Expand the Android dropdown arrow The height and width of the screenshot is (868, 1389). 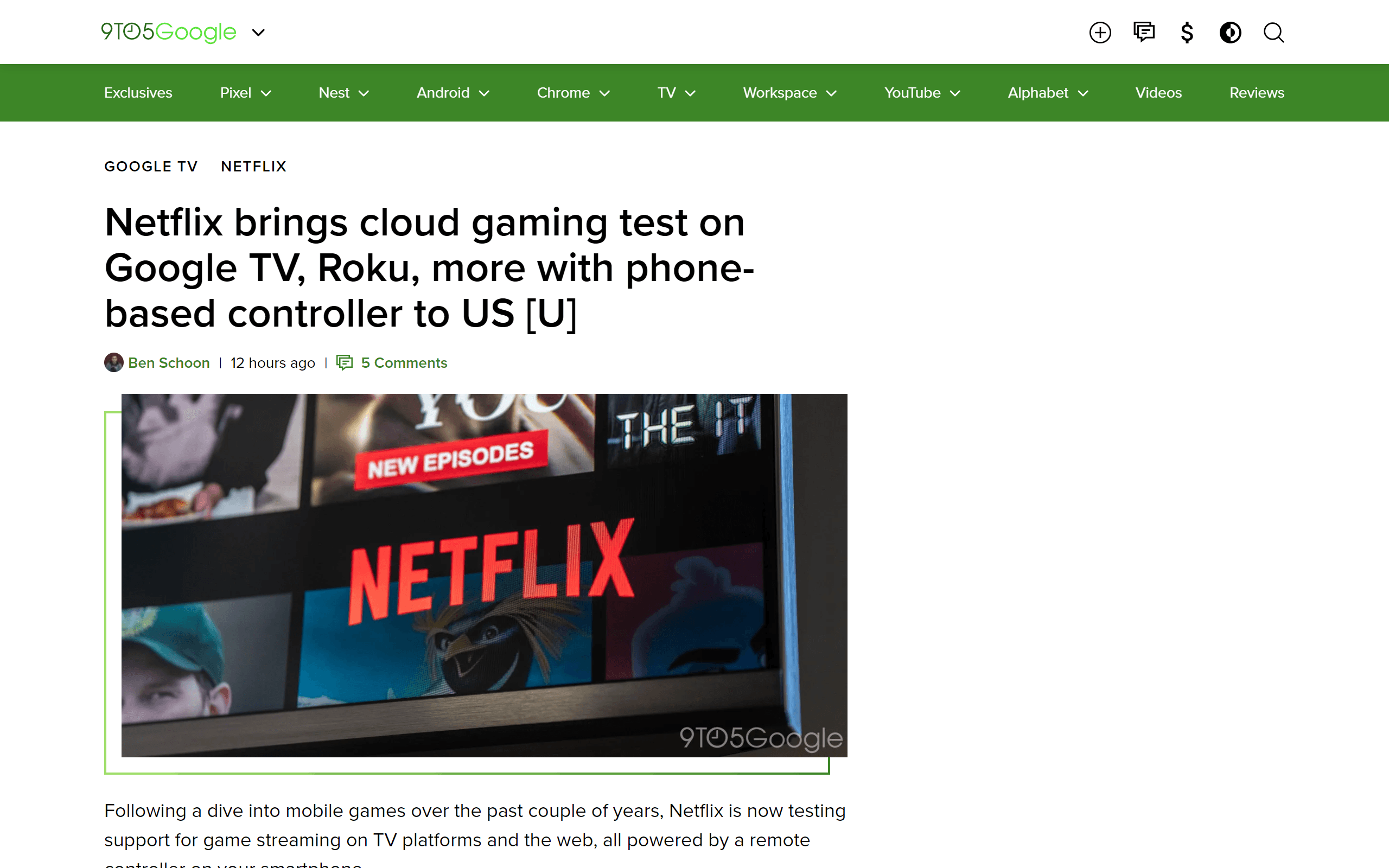485,93
